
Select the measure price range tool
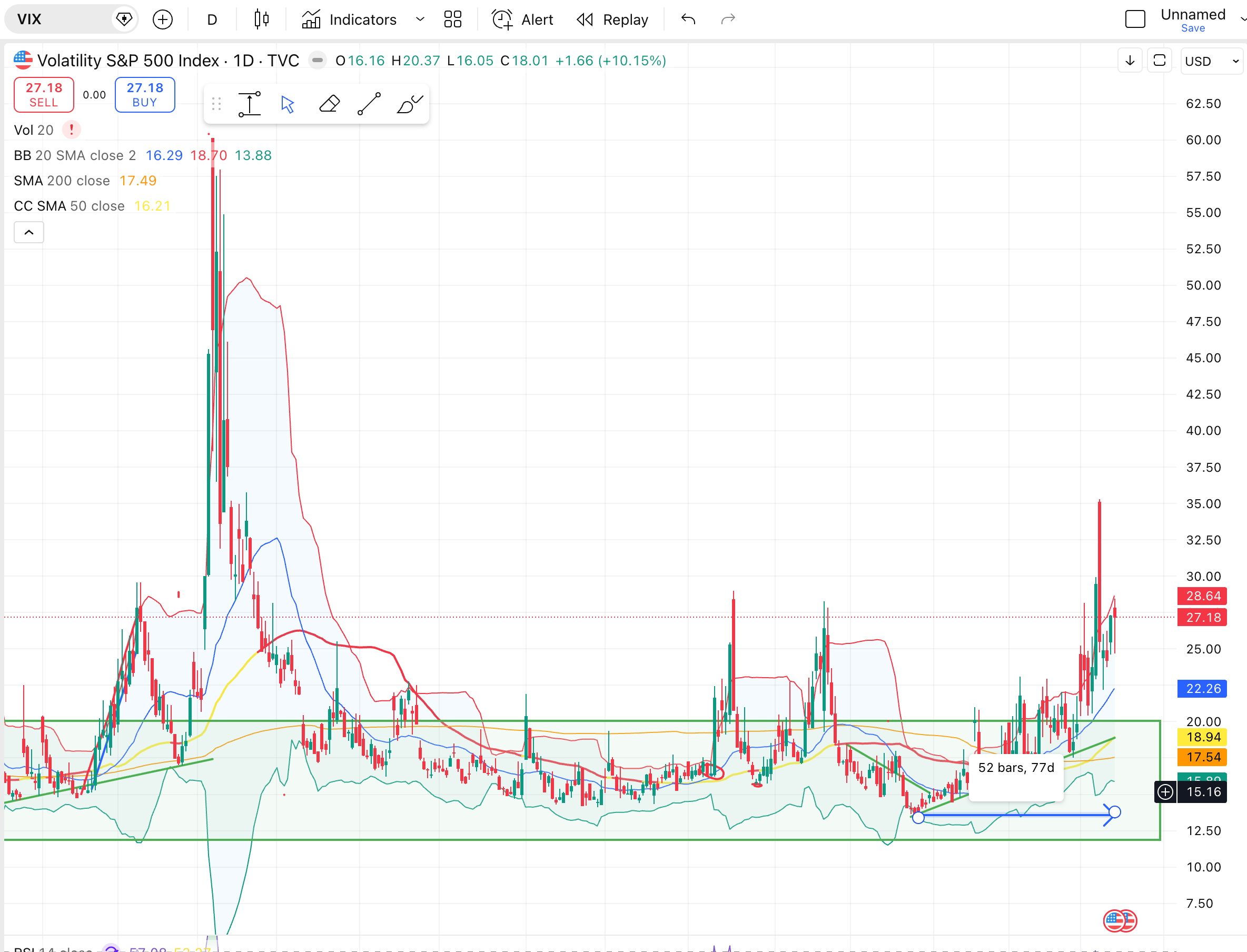pos(249,104)
